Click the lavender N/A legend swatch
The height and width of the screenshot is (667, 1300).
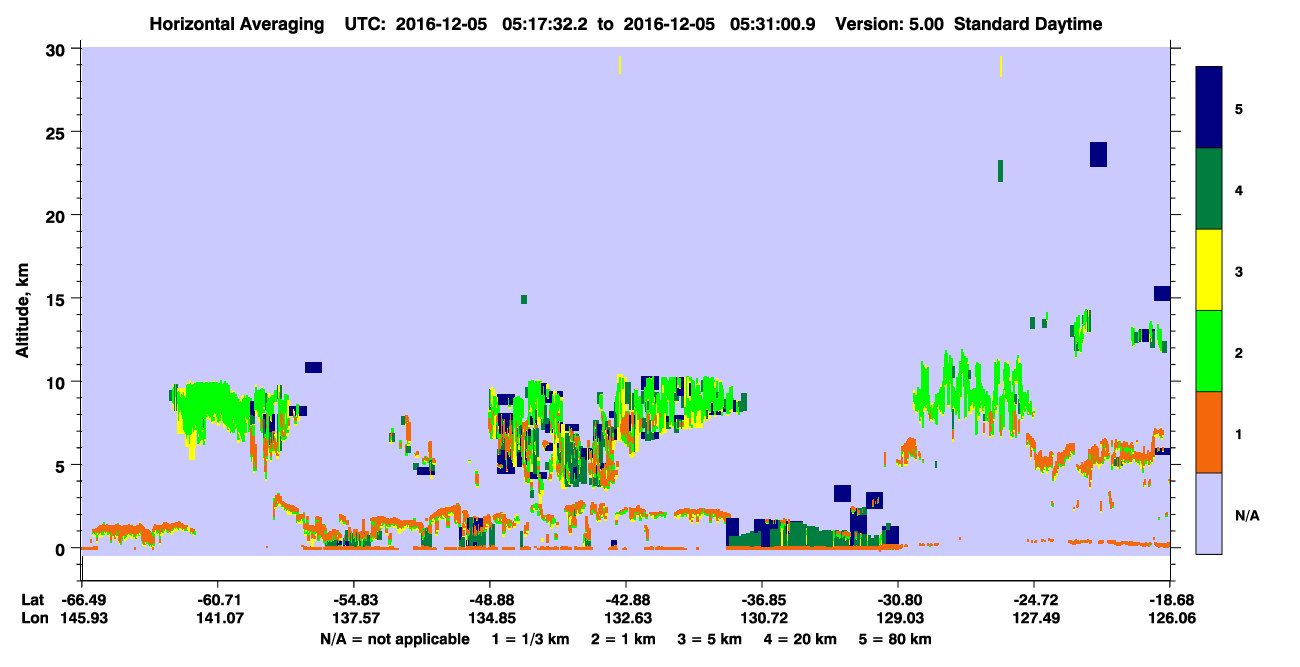[1209, 513]
